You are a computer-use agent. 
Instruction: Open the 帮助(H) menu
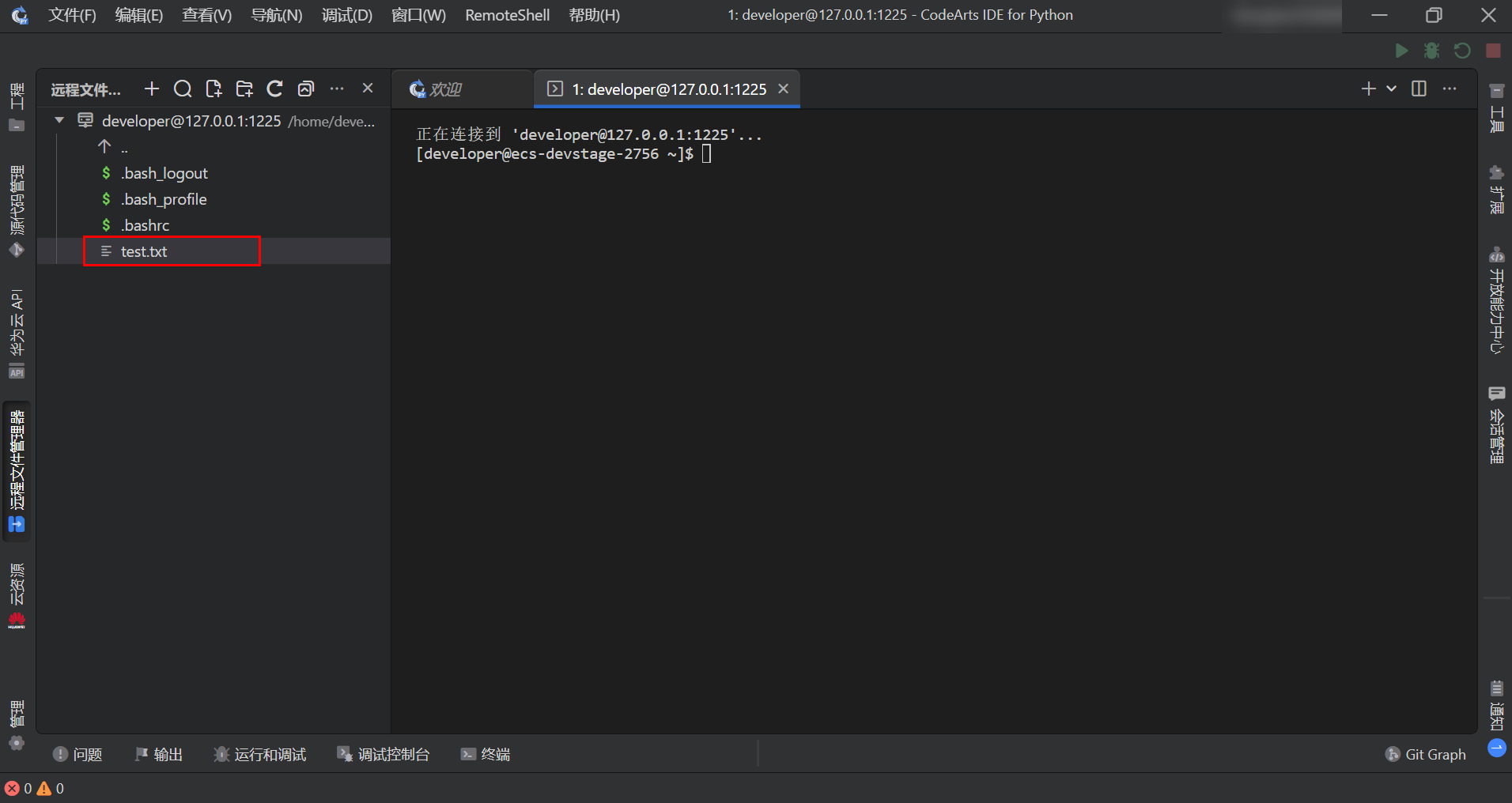tap(595, 15)
